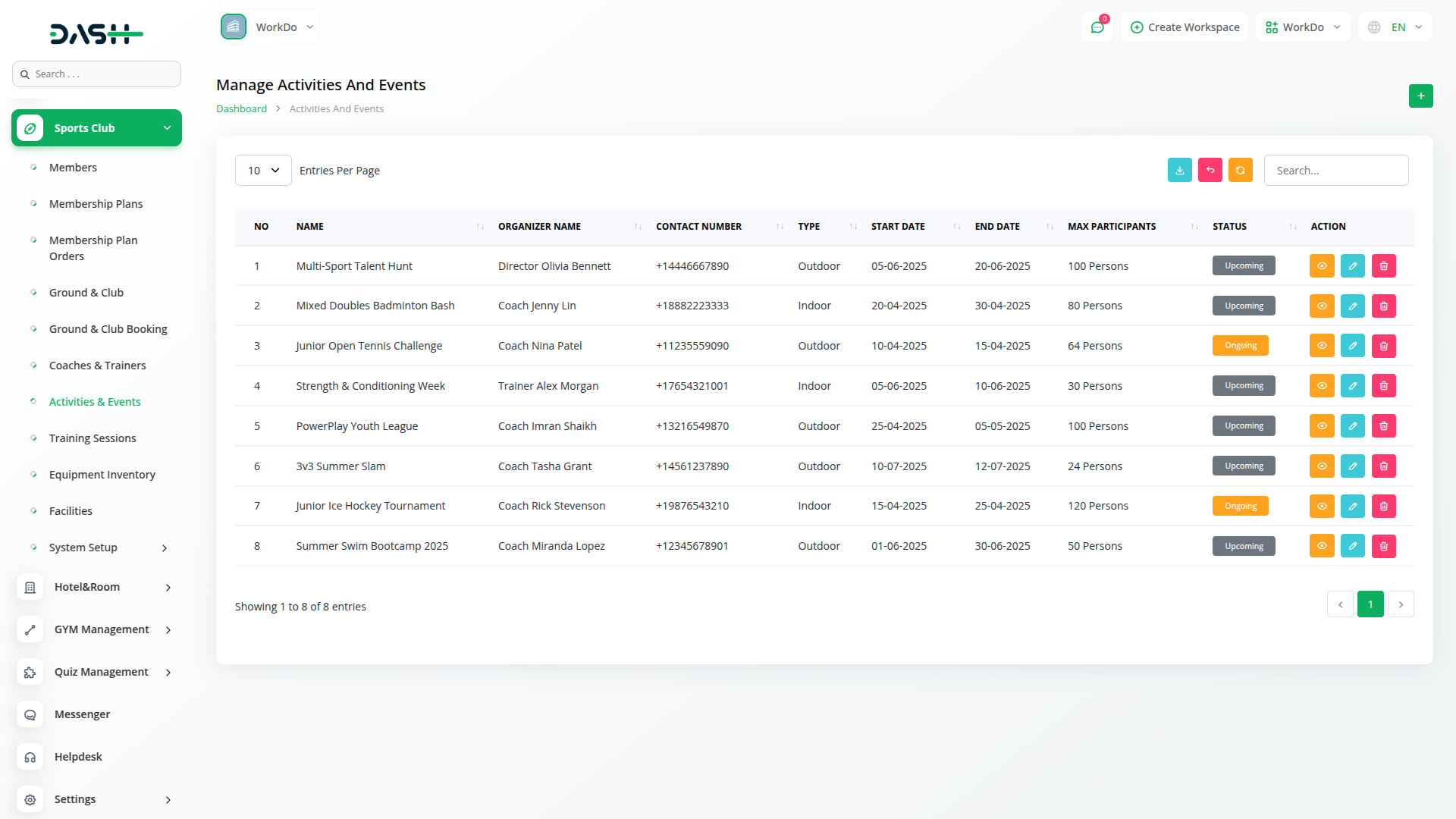Click the Create Workspace button
Viewport: 1456px width, 819px height.
1185,27
